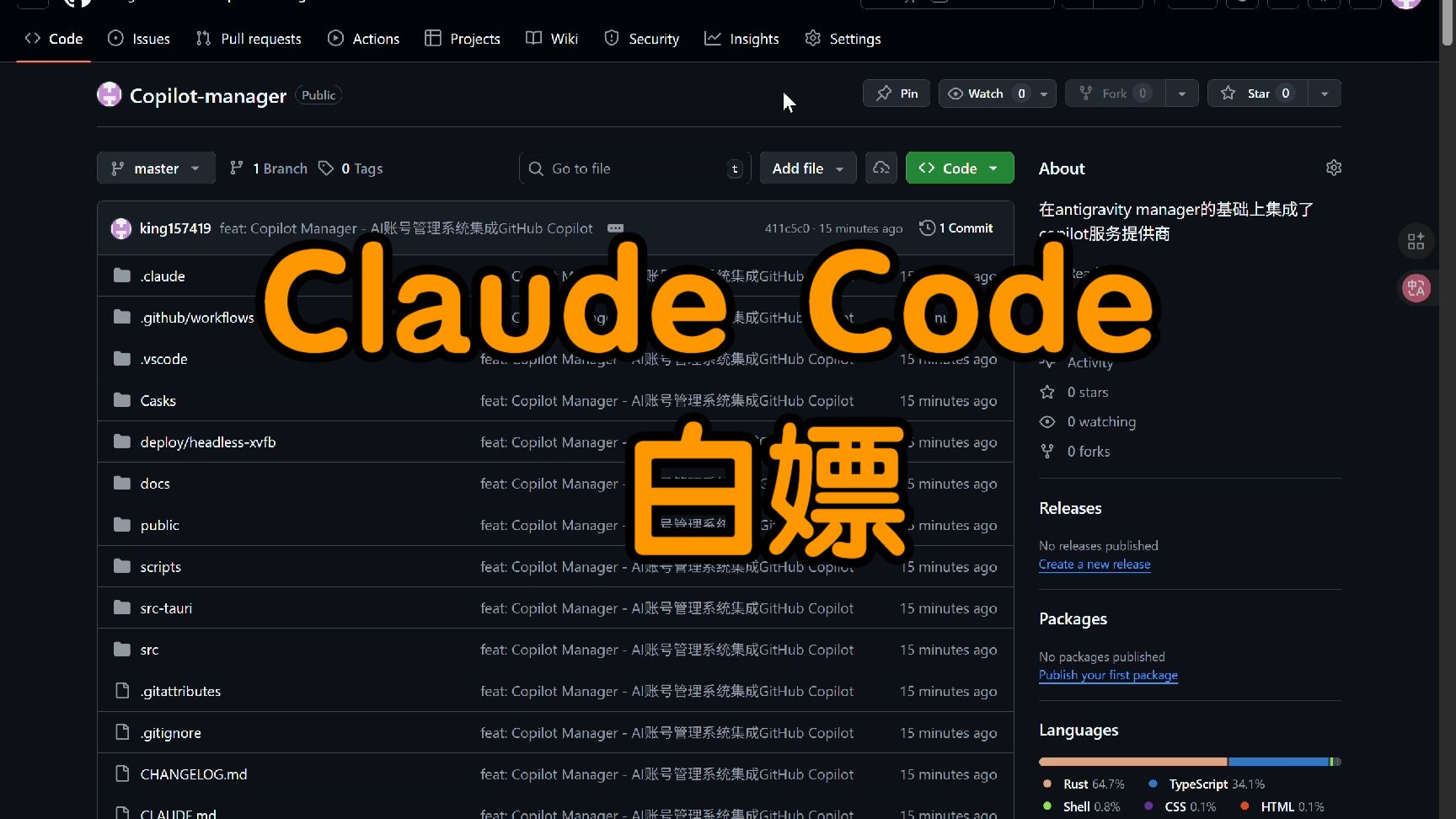View the 1 Branch link
Image resolution: width=1456 pixels, height=819 pixels.
coord(269,169)
